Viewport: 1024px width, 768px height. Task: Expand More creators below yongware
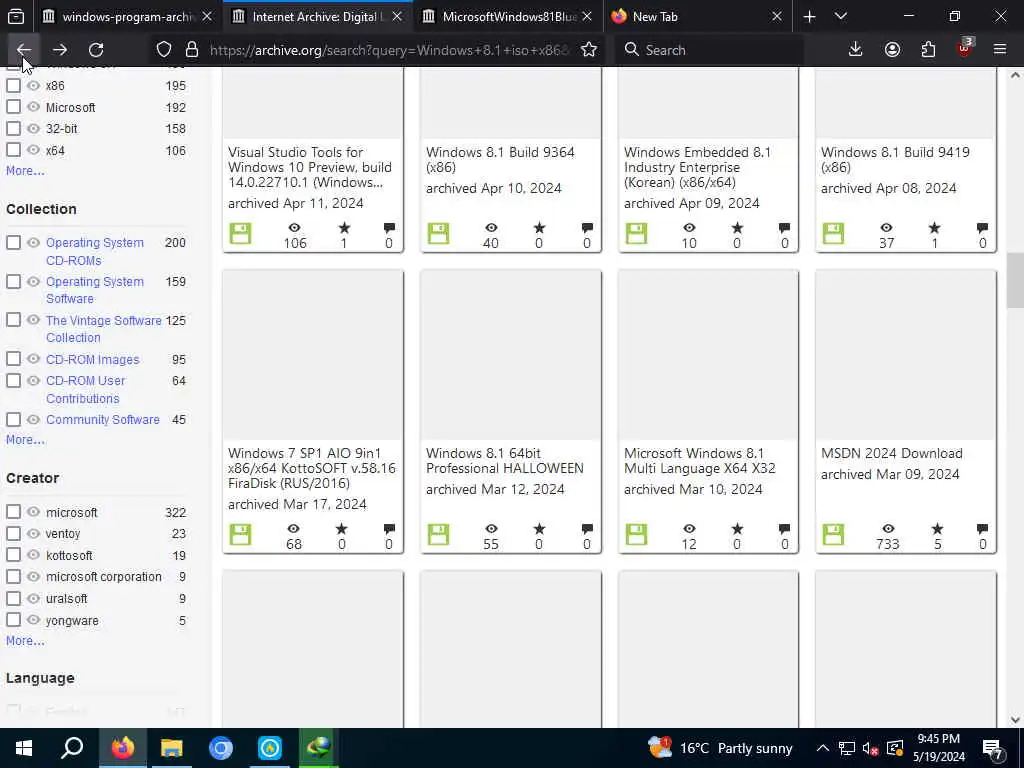(25, 641)
